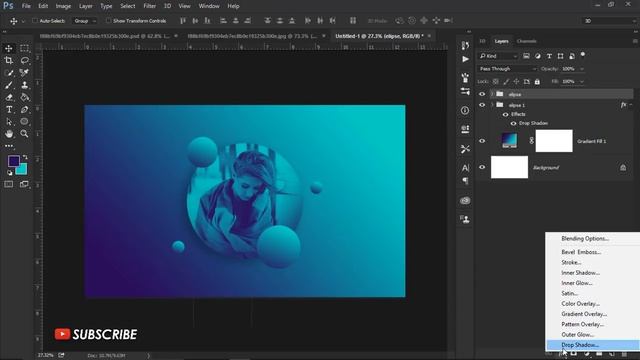Hide the selected elipse group layer
Image resolution: width=640 pixels, height=360 pixels.
click(482, 94)
